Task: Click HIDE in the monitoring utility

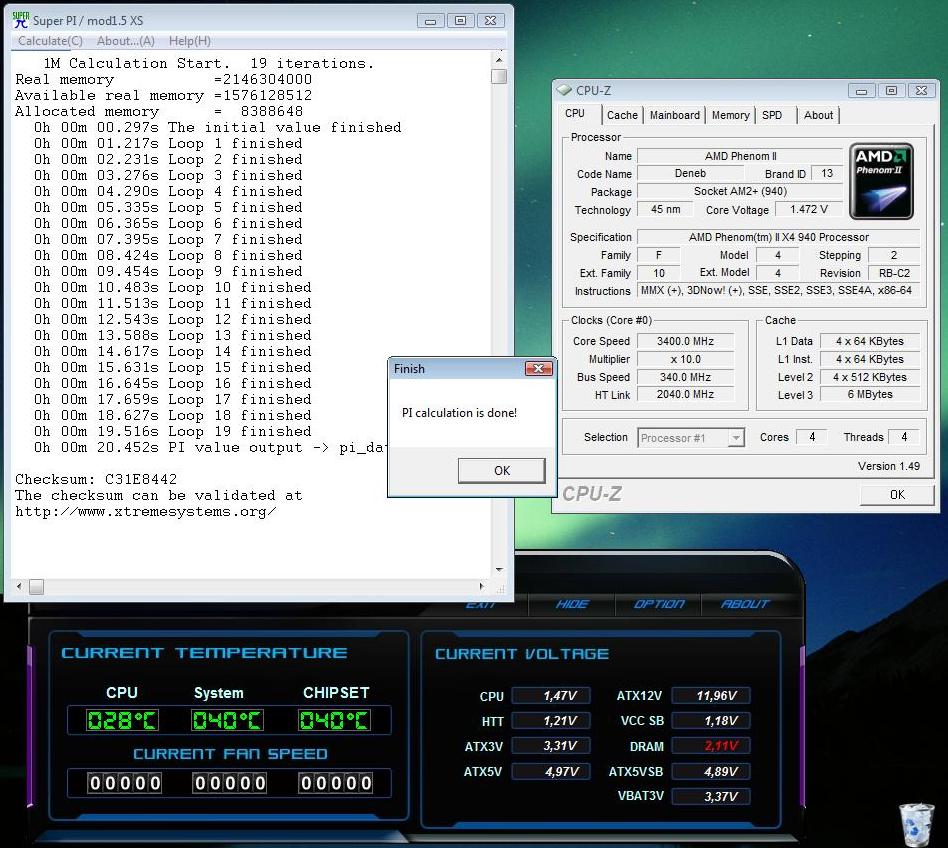Action: click(x=572, y=604)
